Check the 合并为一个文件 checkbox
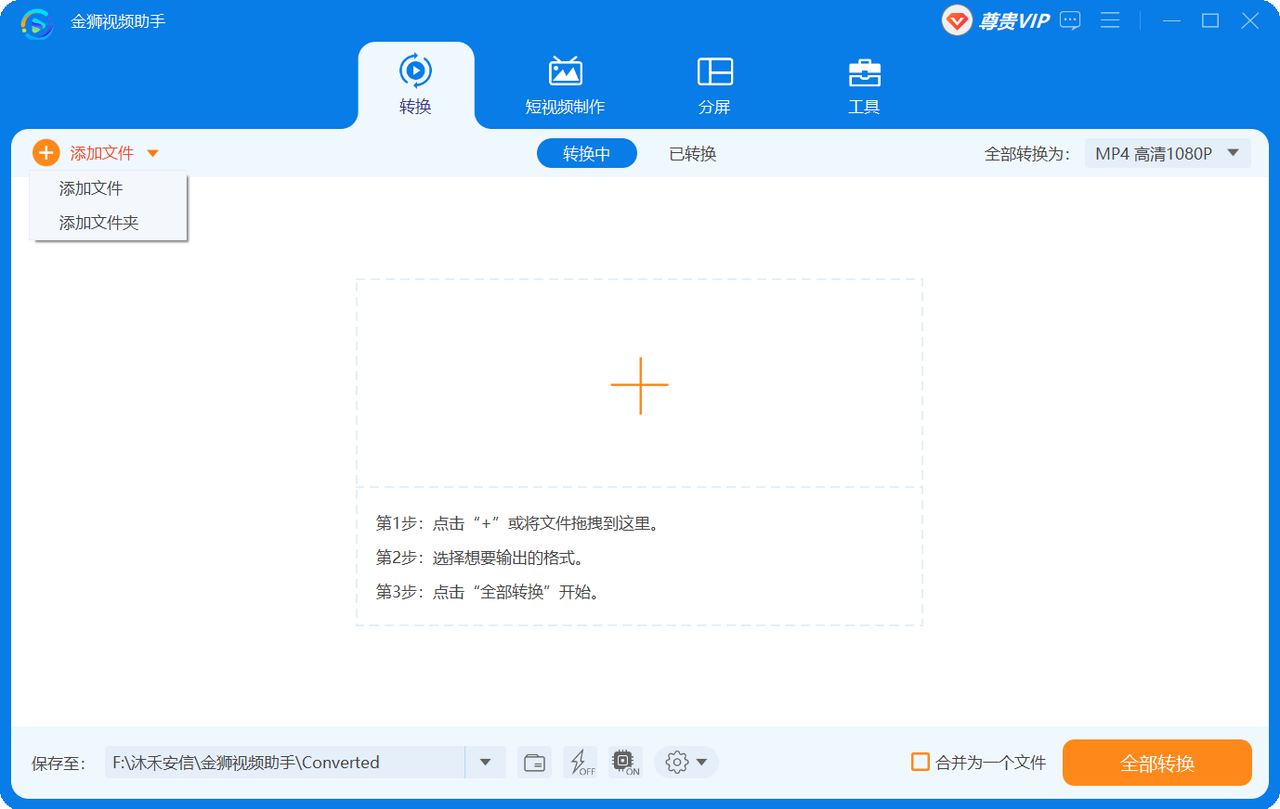1280x809 pixels. pyautogui.click(x=920, y=762)
